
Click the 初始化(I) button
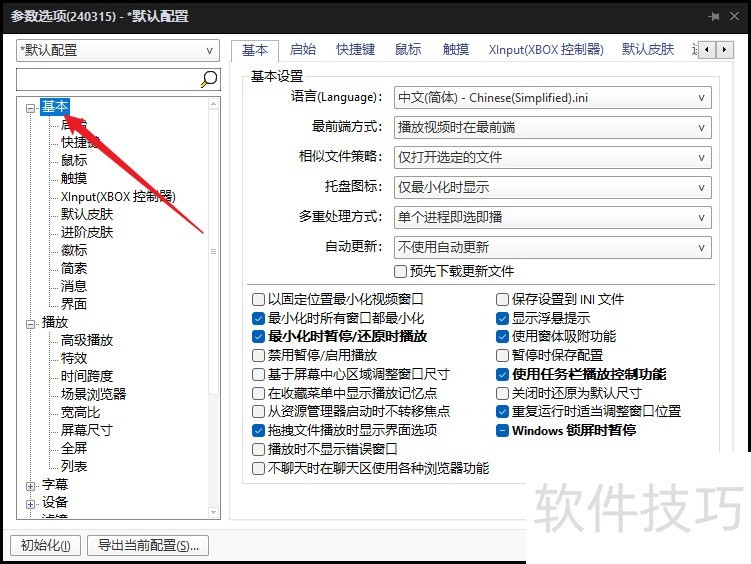45,545
